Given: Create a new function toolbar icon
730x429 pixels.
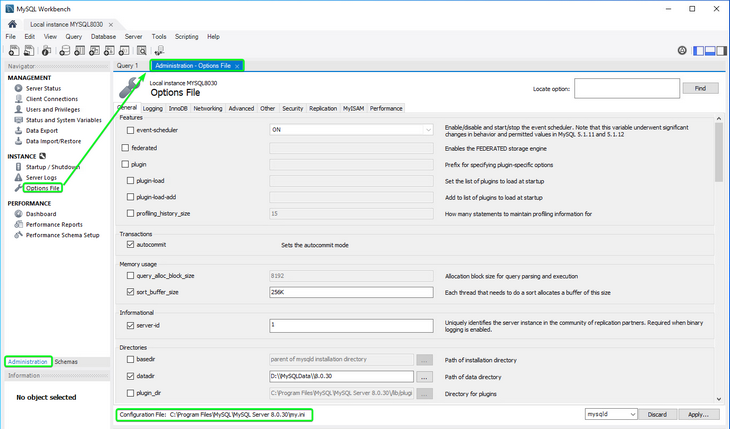Looking at the screenshot, I should click(124, 50).
